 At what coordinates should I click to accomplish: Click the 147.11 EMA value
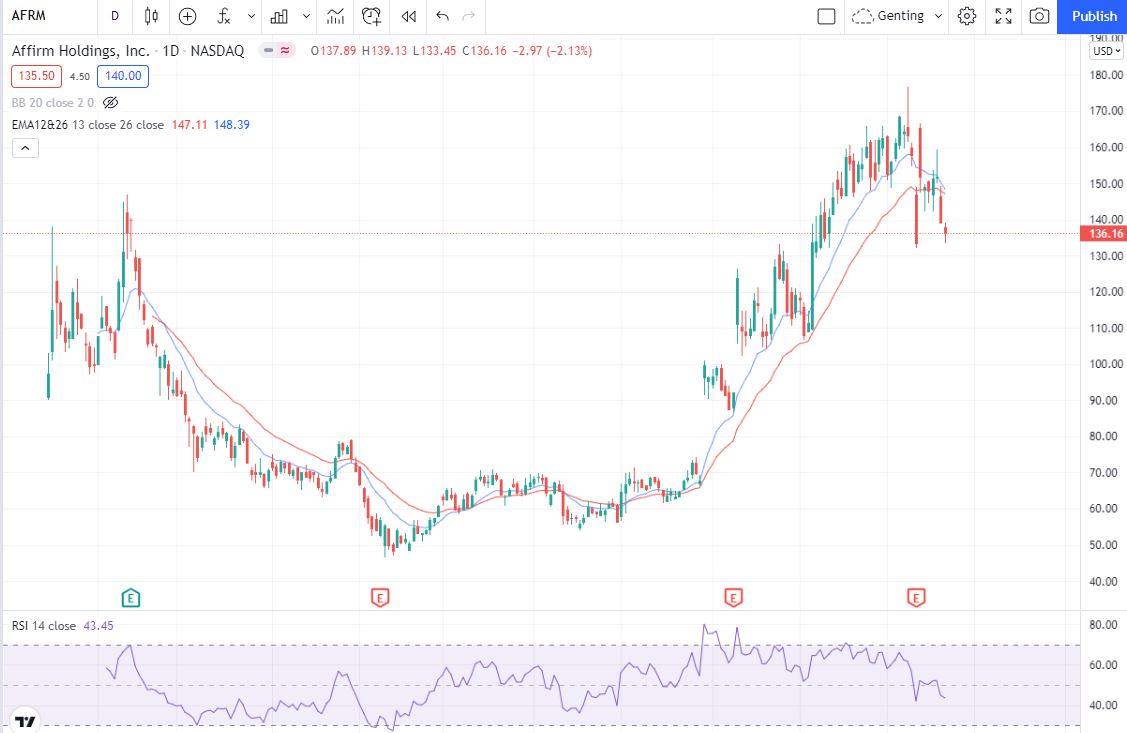189,125
